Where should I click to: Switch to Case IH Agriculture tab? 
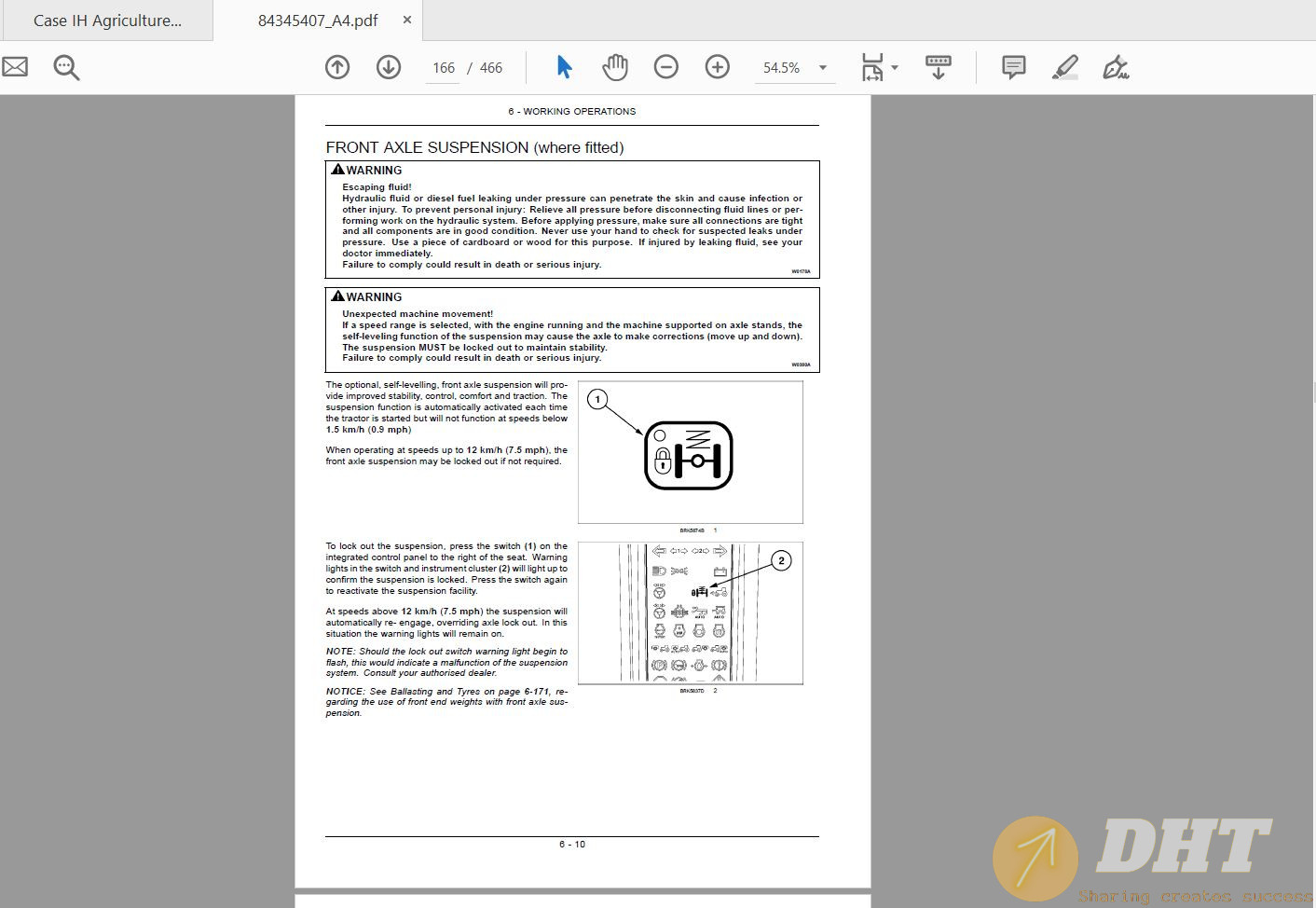[107, 21]
